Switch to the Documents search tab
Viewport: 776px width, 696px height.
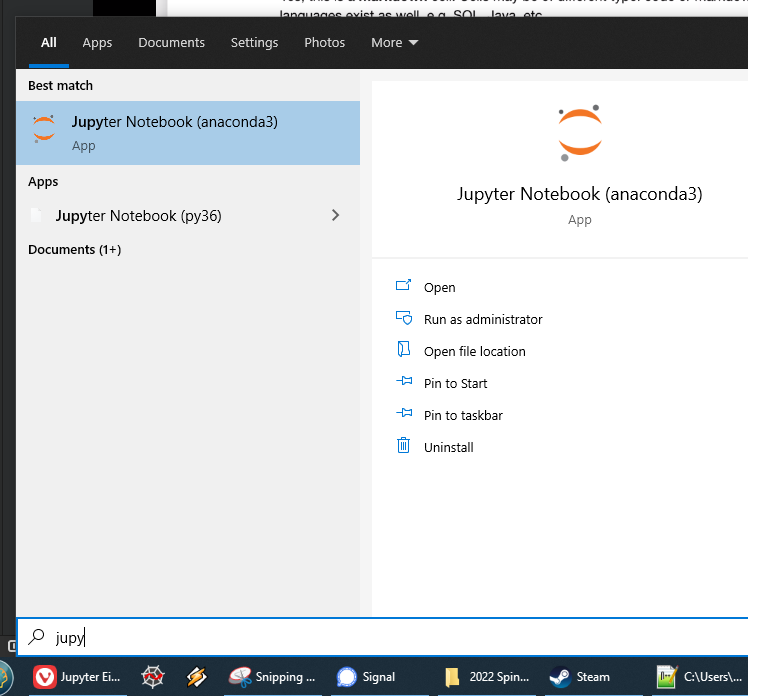click(x=171, y=43)
